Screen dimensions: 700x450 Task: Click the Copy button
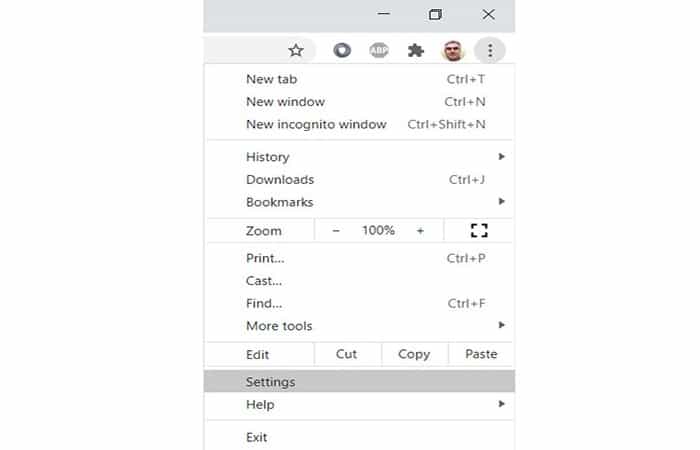[414, 354]
